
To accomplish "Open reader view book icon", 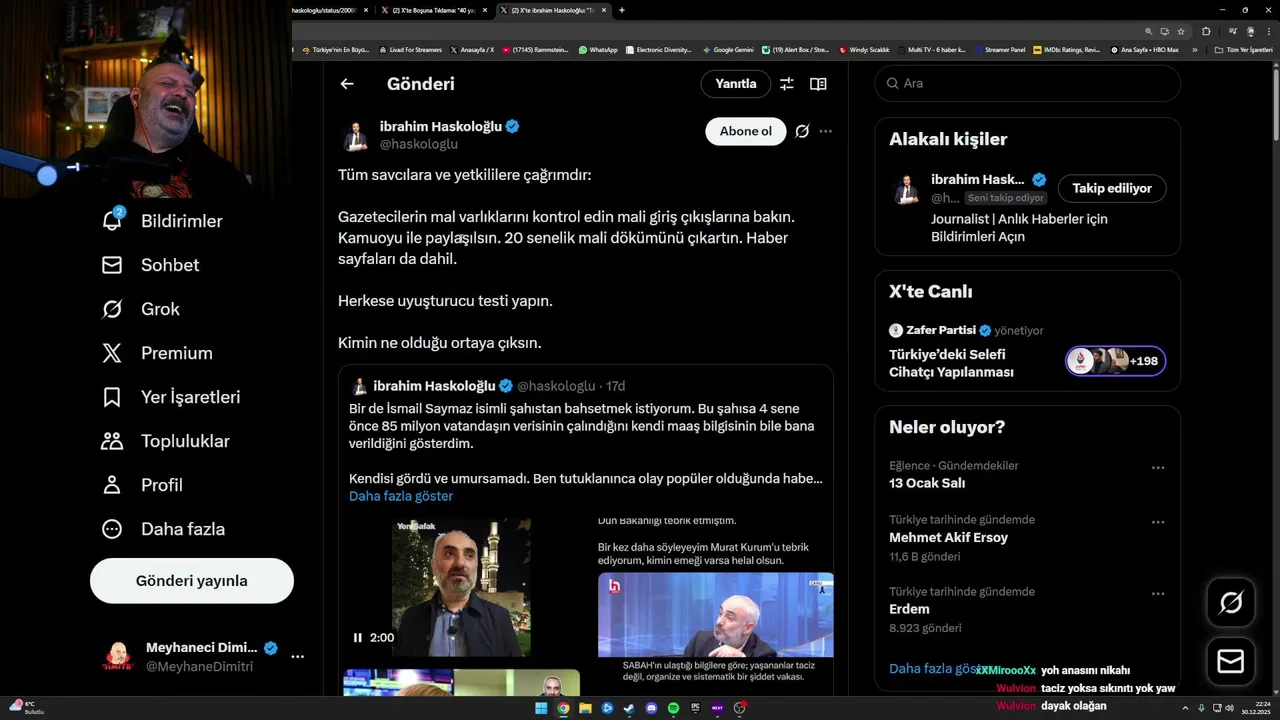I will tap(818, 84).
